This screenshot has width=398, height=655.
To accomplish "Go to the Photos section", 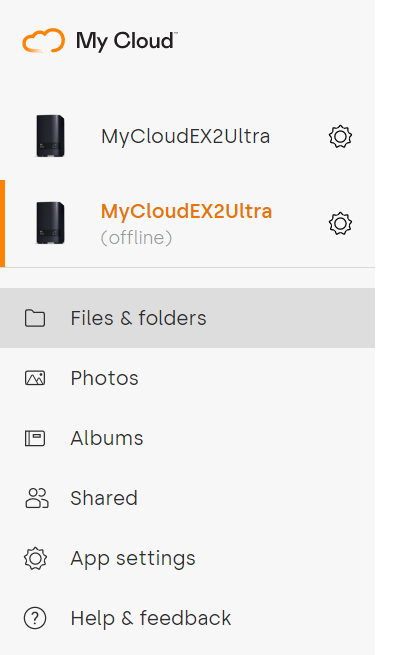I will pos(188,378).
